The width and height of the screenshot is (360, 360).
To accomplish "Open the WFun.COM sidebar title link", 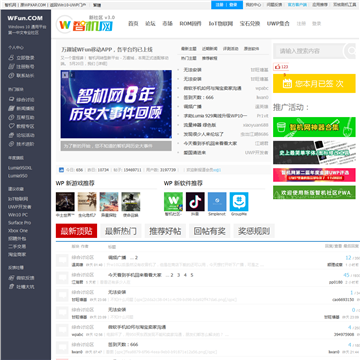I will pyautogui.click(x=25, y=18).
